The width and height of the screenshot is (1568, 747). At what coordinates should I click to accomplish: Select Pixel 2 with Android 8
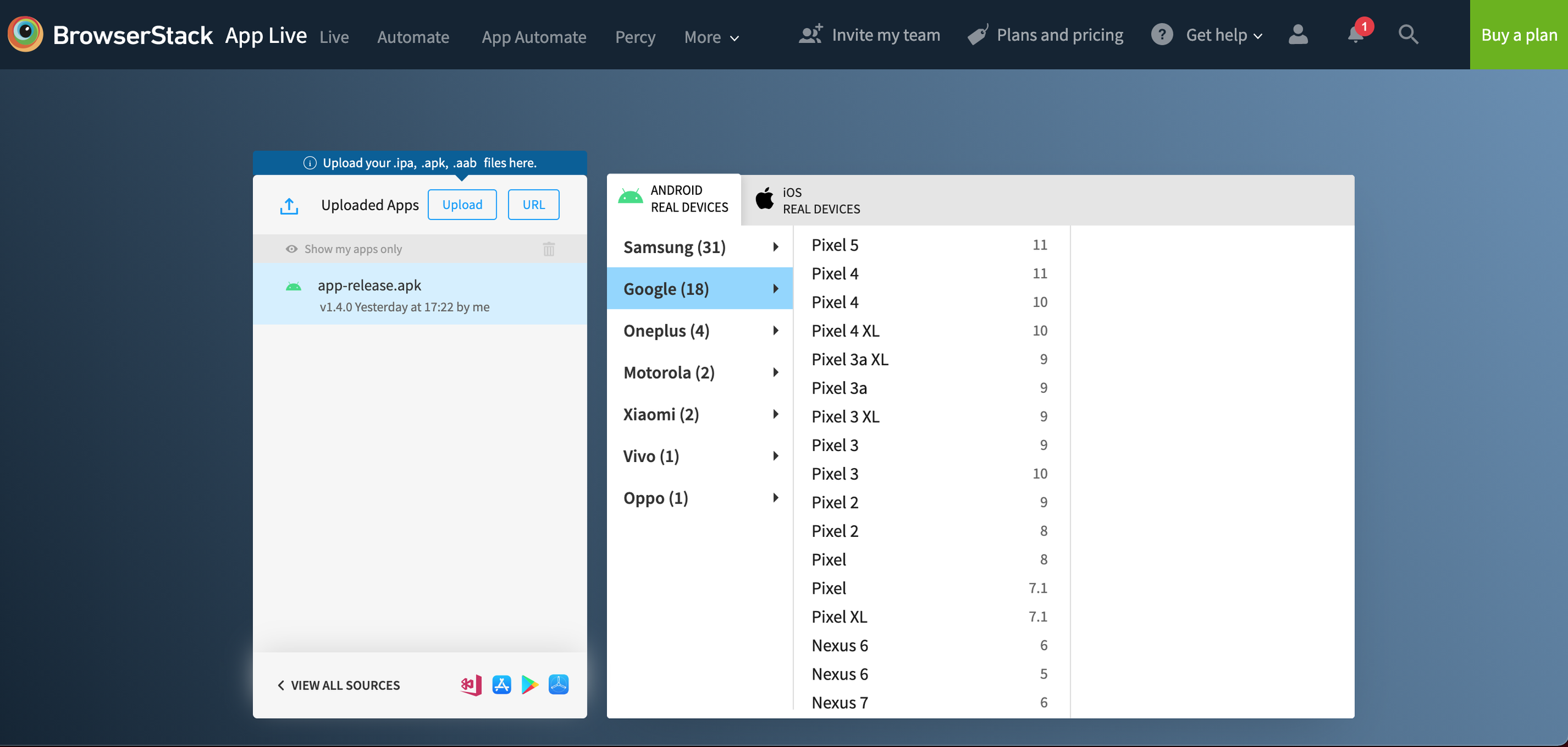tap(930, 531)
